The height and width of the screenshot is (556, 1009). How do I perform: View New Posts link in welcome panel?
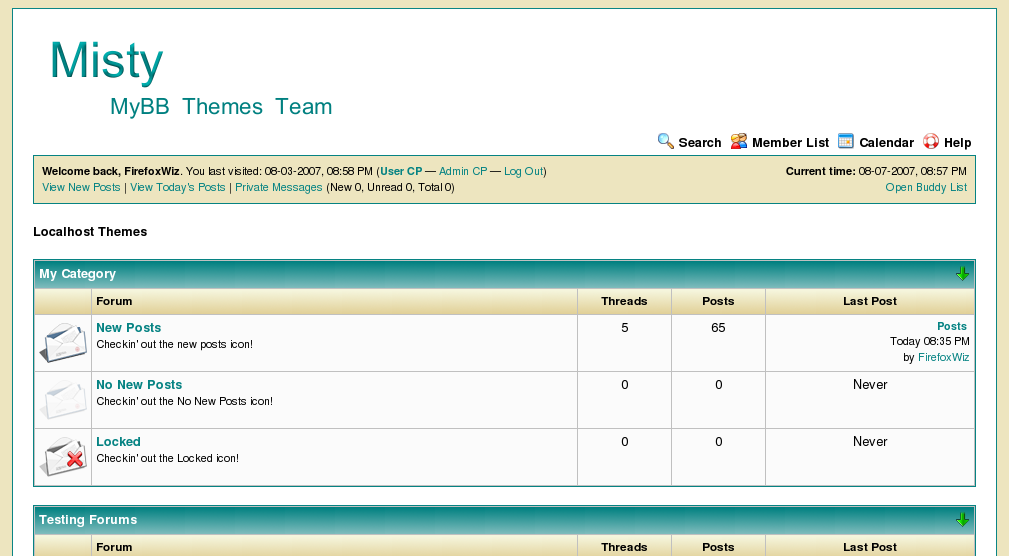[81, 188]
